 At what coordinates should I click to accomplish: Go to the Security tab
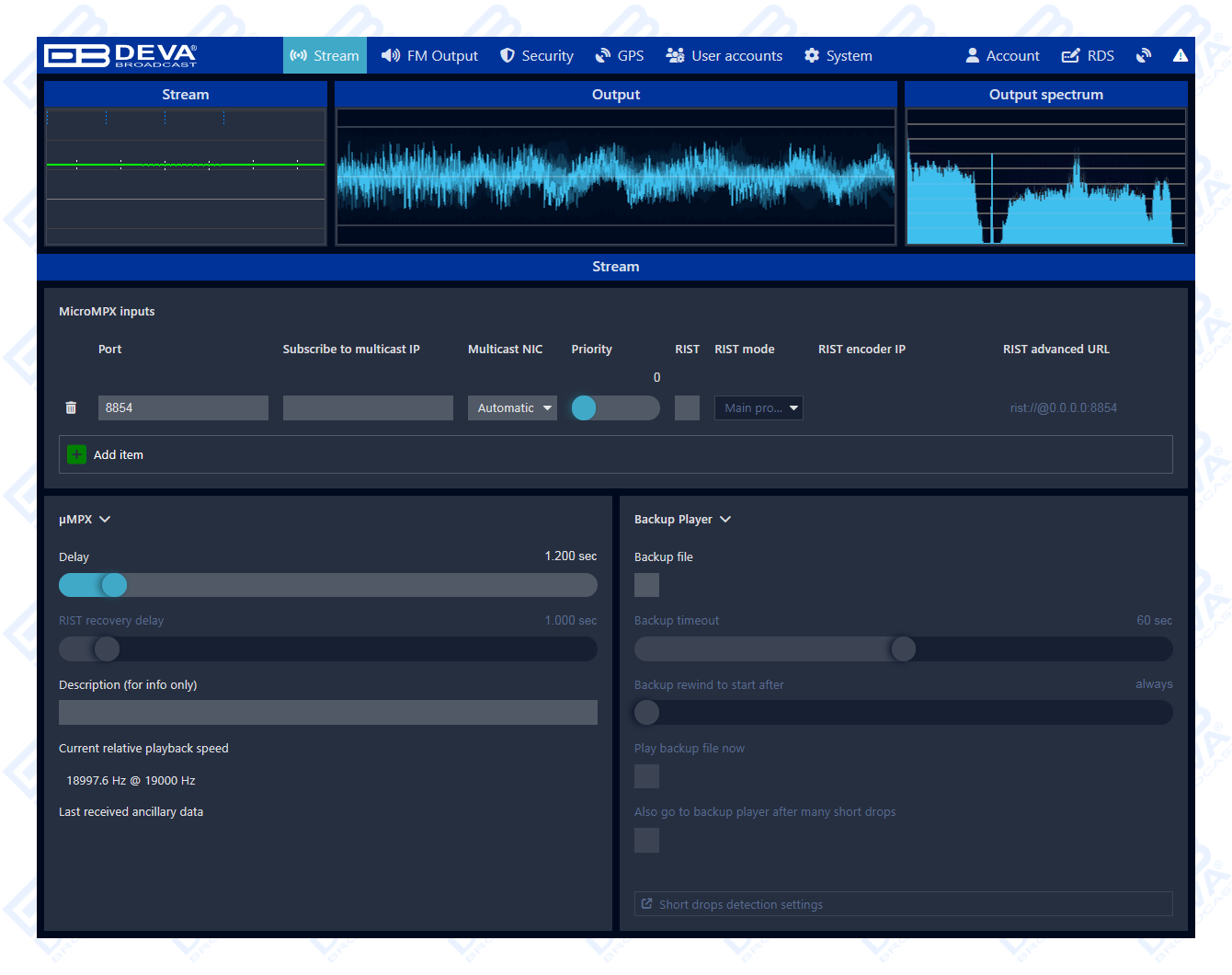537,56
